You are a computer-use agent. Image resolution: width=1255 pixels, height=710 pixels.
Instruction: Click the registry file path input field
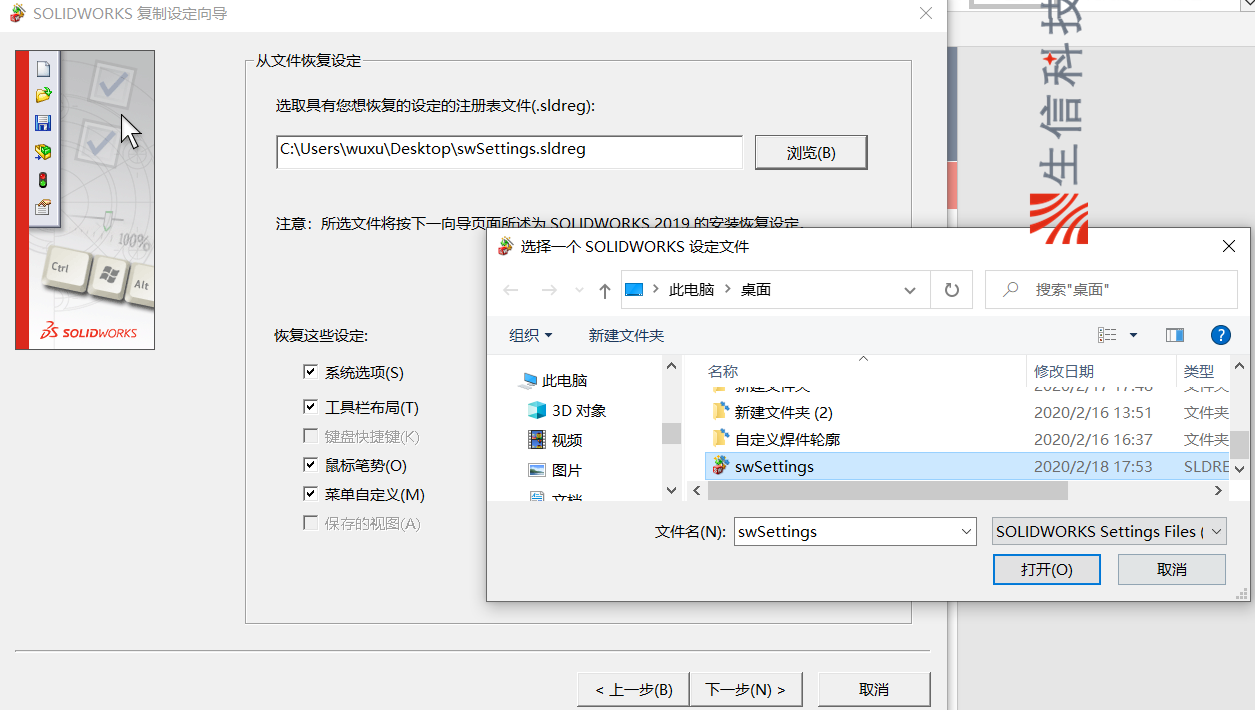tap(509, 151)
